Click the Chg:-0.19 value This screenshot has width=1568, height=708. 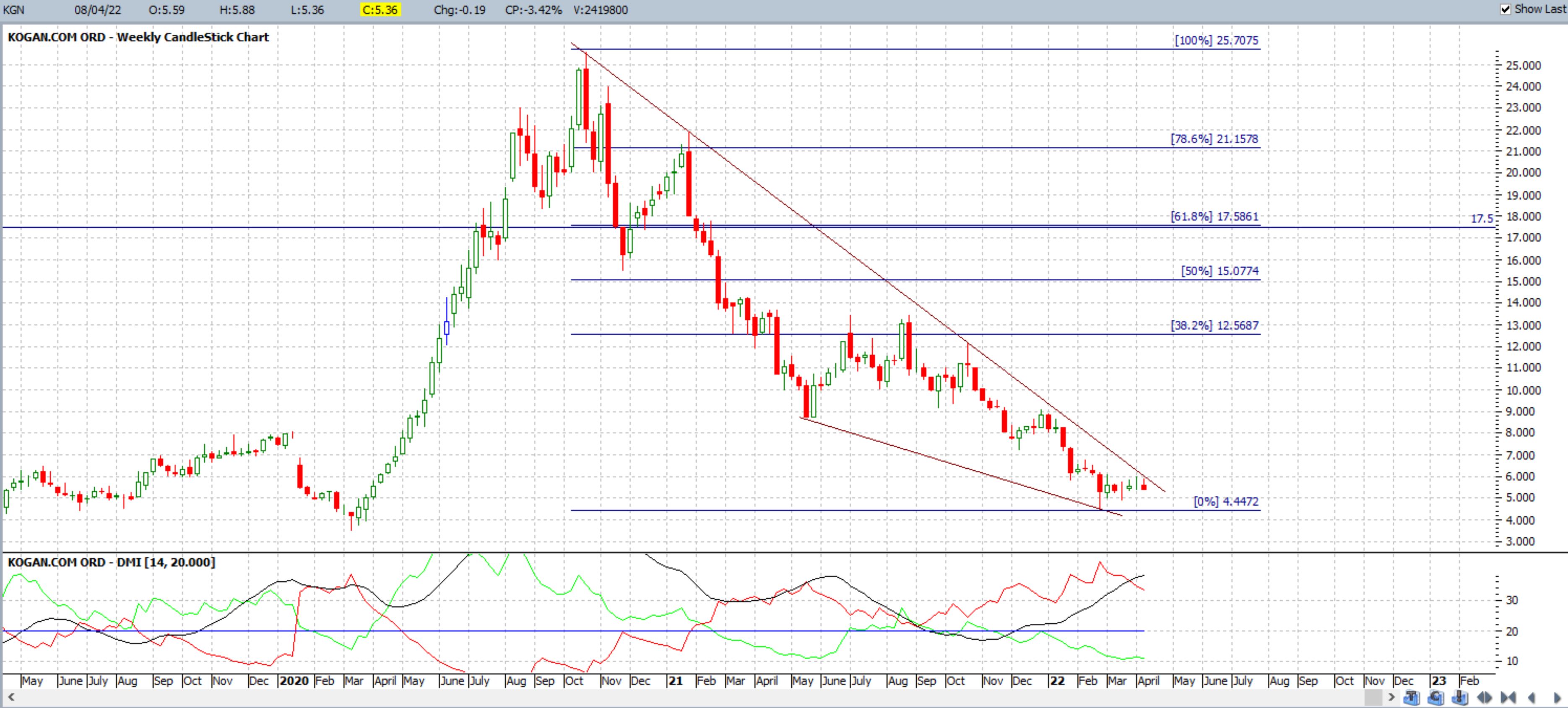pyautogui.click(x=460, y=10)
